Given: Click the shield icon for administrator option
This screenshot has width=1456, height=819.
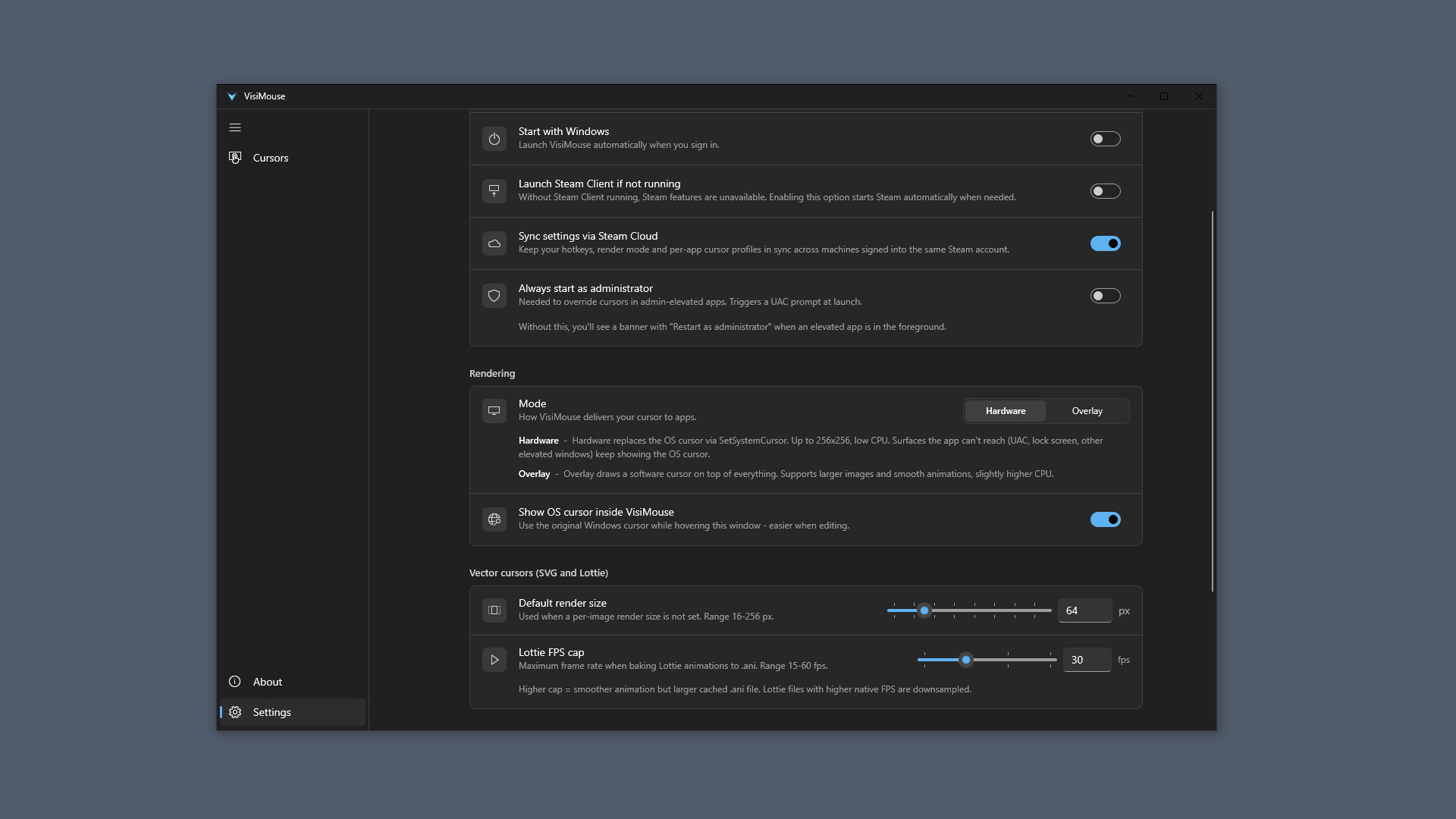Looking at the screenshot, I should [x=494, y=296].
